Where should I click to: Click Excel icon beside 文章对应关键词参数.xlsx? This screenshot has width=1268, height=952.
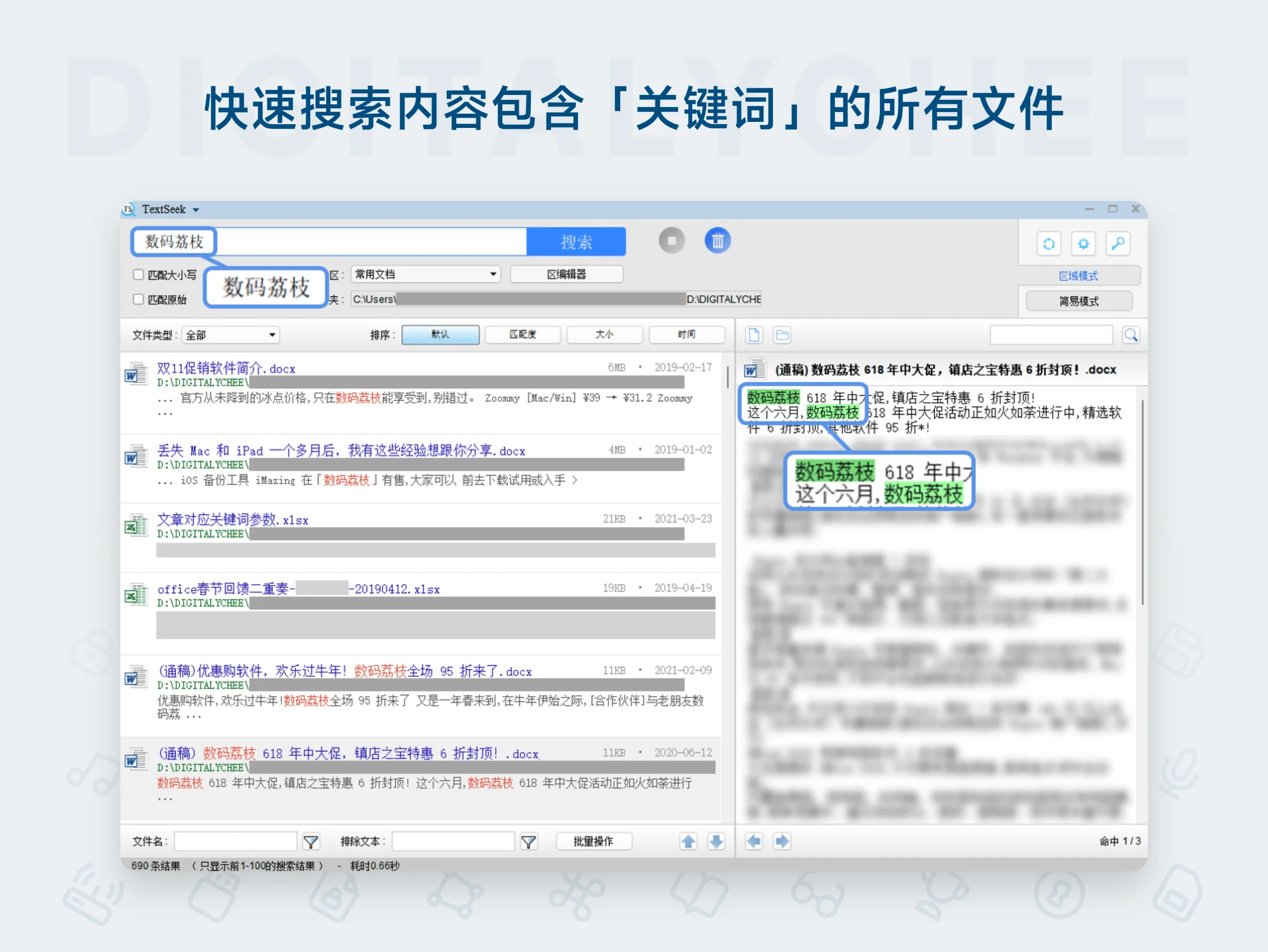(136, 525)
